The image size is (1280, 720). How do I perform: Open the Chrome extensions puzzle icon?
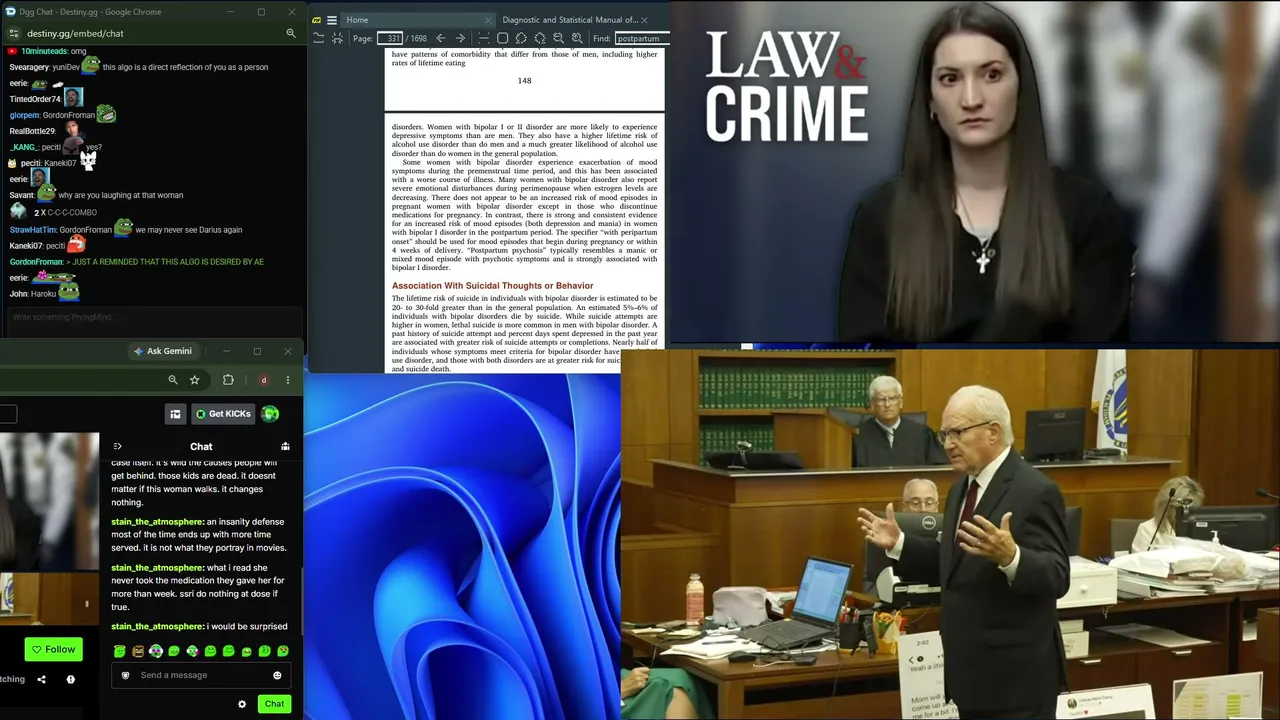(228, 380)
